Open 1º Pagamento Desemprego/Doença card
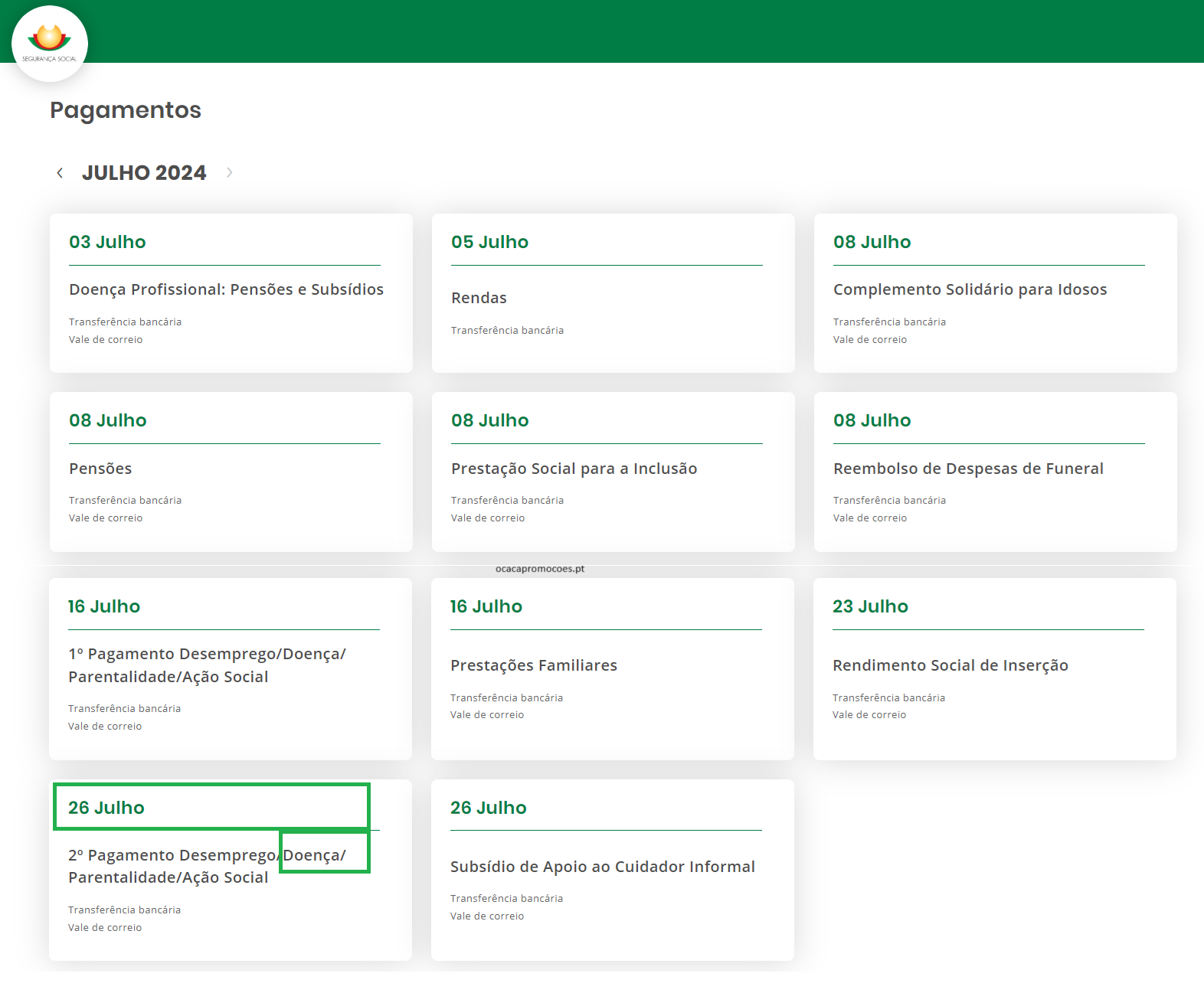Screen dimensions: 1204x993 pyautogui.click(x=207, y=665)
